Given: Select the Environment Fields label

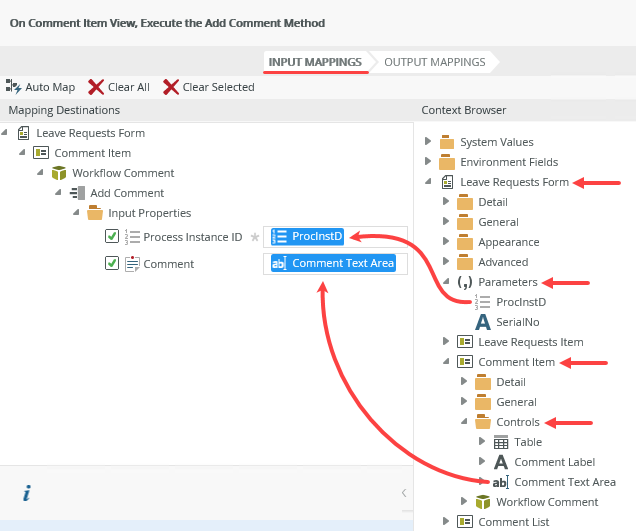Looking at the screenshot, I should click(509, 162).
